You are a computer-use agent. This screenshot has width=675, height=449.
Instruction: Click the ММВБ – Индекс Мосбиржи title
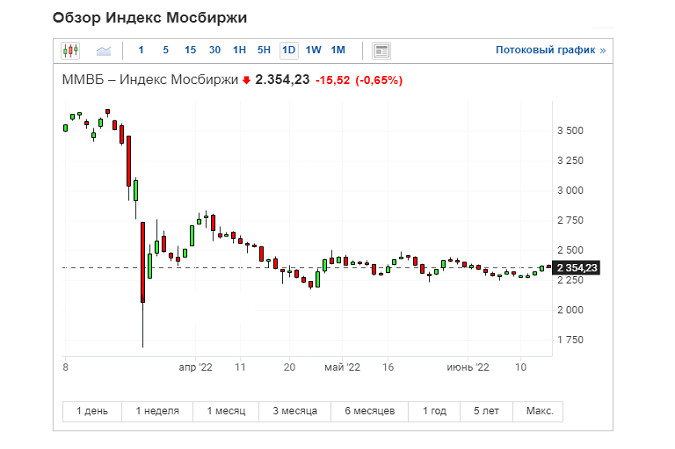point(150,80)
